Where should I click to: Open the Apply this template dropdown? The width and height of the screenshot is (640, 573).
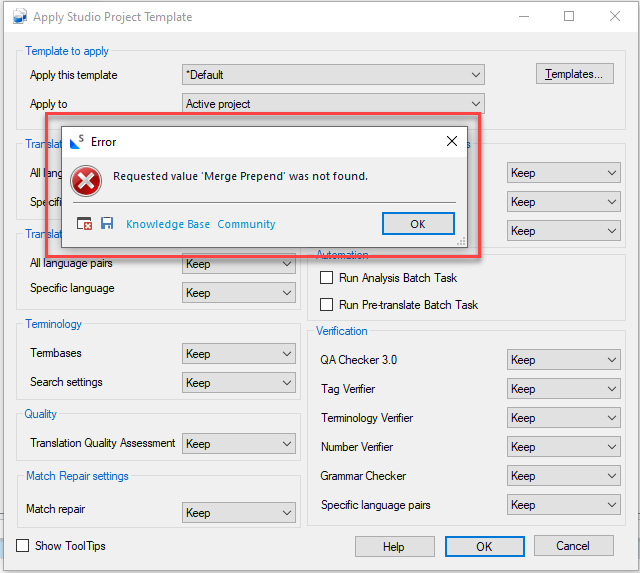[x=333, y=75]
